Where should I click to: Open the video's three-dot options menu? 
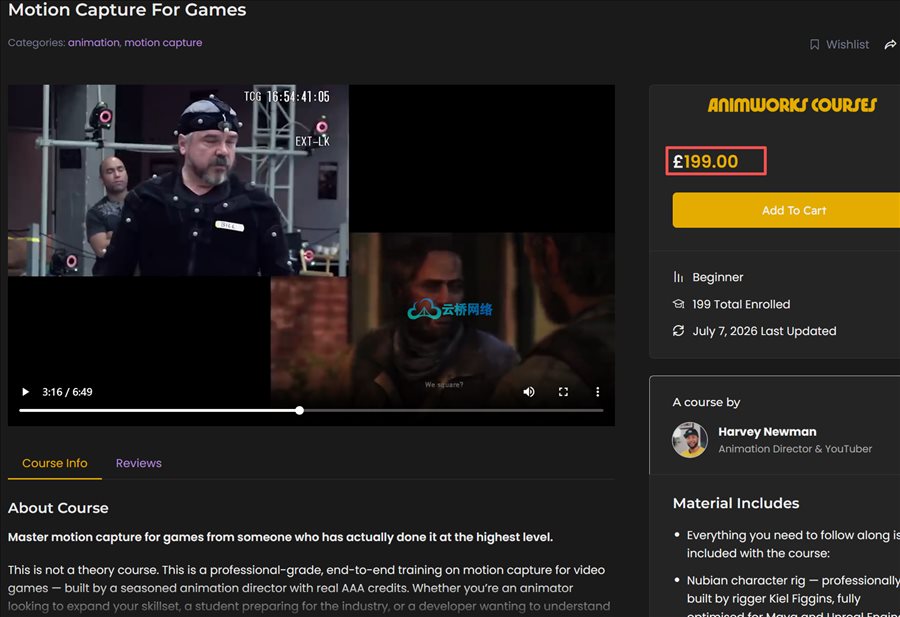pyautogui.click(x=598, y=392)
